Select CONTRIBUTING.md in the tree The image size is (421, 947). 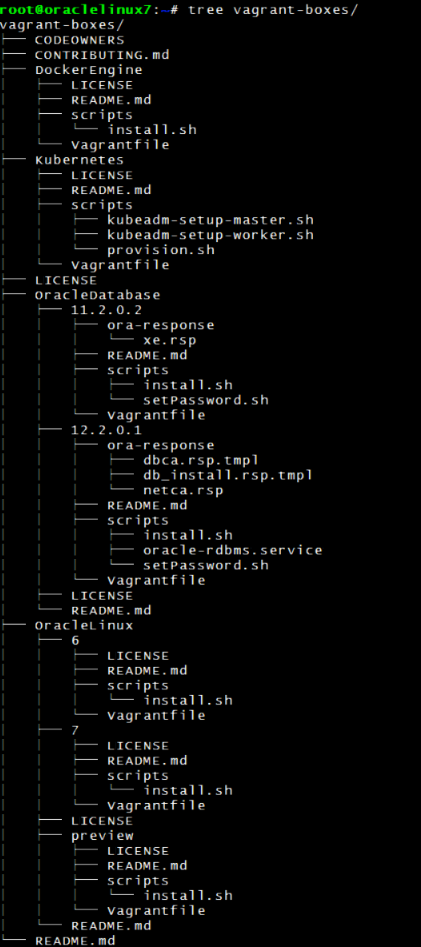[102, 55]
